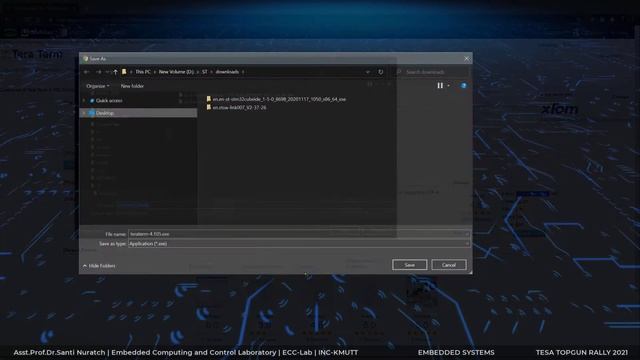
Task: Close the Save As dialog
Action: pos(467,59)
